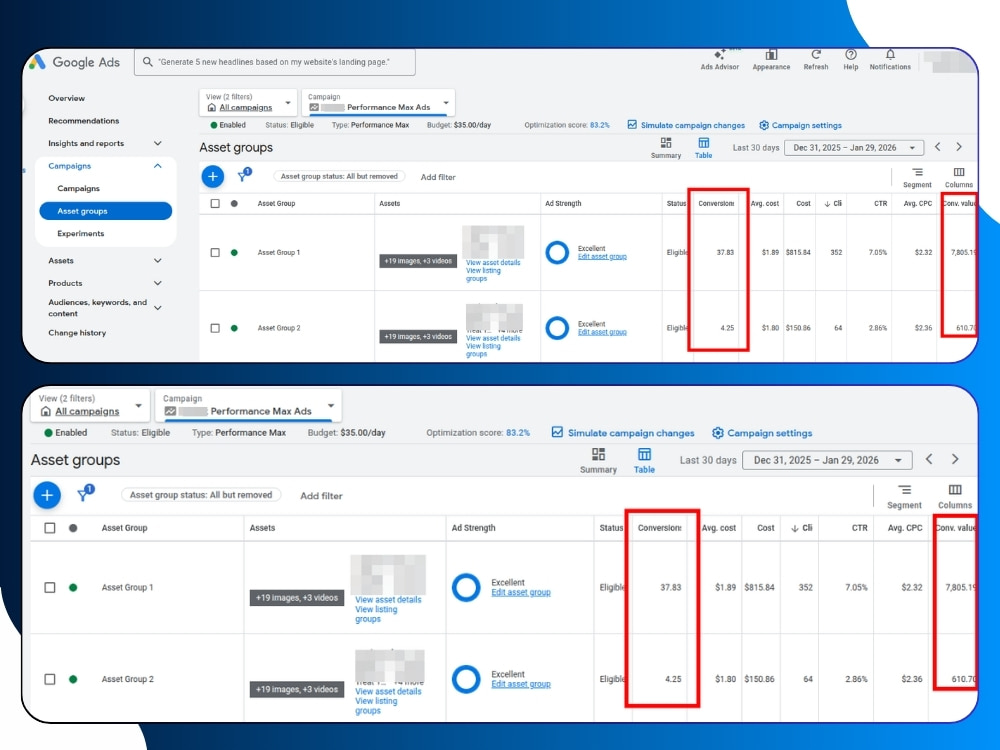Click filter funnel icon in upper screenshot
This screenshot has width=1000, height=750.
pyautogui.click(x=244, y=175)
